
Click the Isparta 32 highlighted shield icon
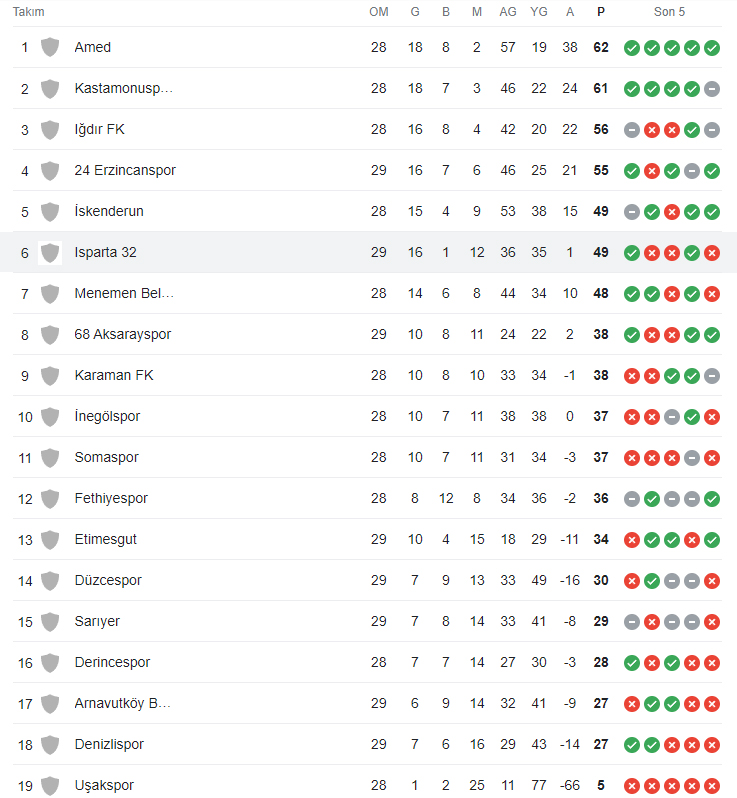(x=50, y=253)
